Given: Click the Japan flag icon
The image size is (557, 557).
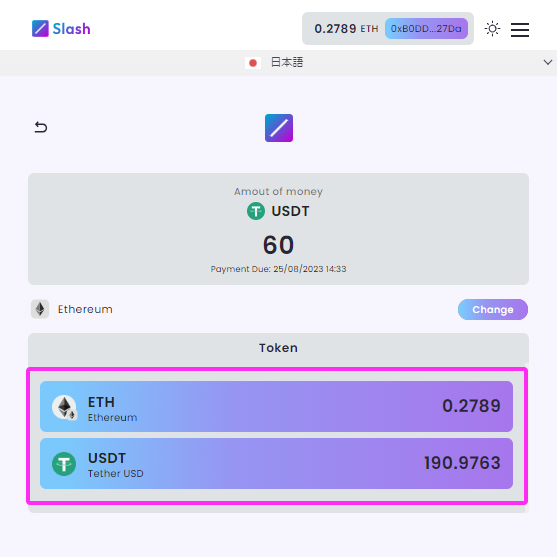Looking at the screenshot, I should coord(253,63).
